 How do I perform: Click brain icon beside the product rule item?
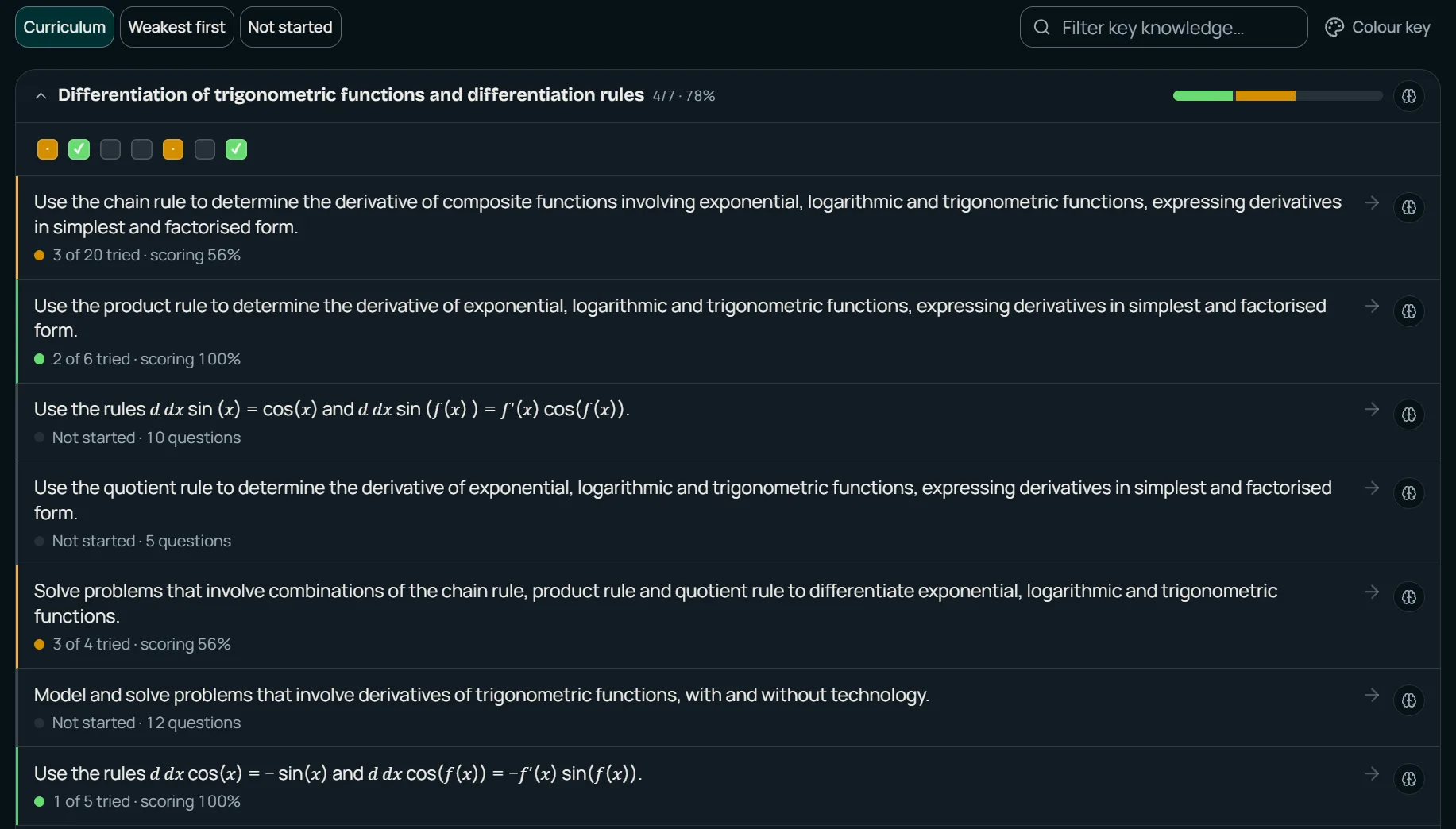point(1408,311)
